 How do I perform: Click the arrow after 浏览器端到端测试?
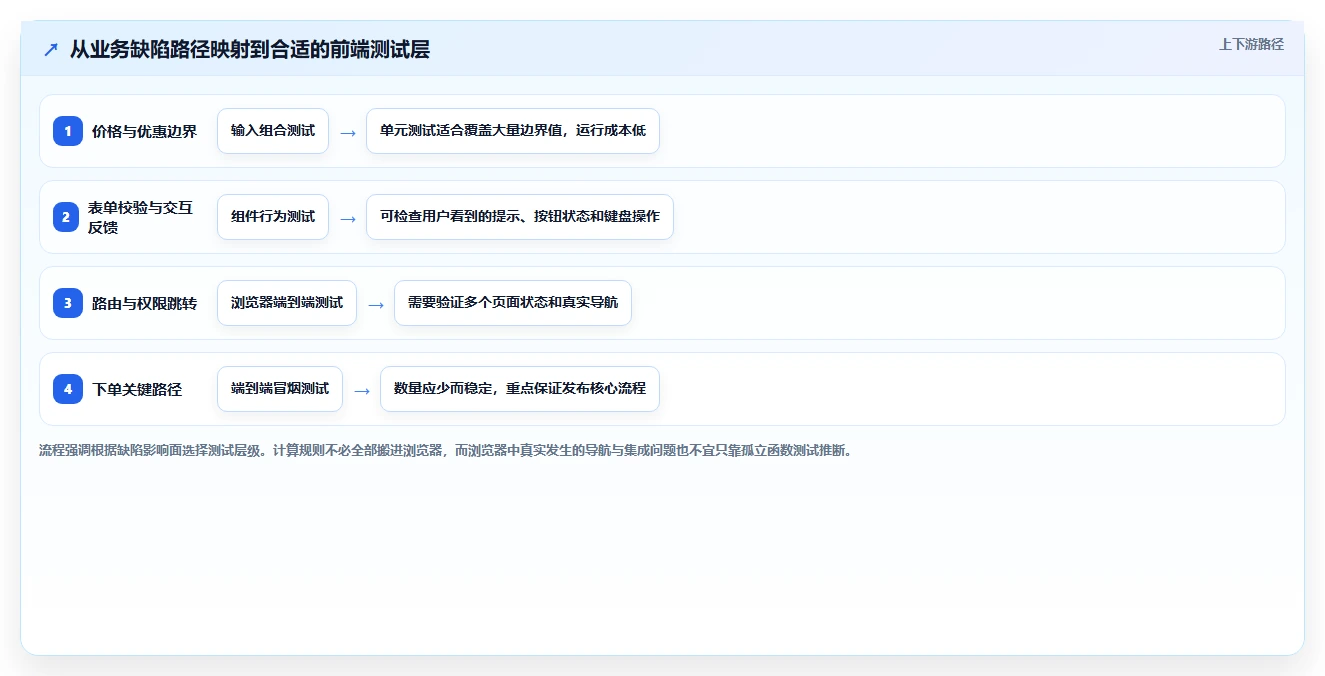tap(376, 304)
